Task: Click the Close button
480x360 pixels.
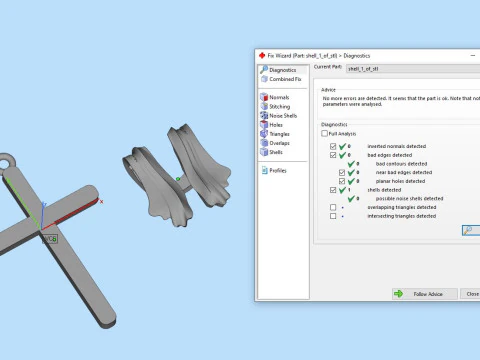Action: click(470, 294)
